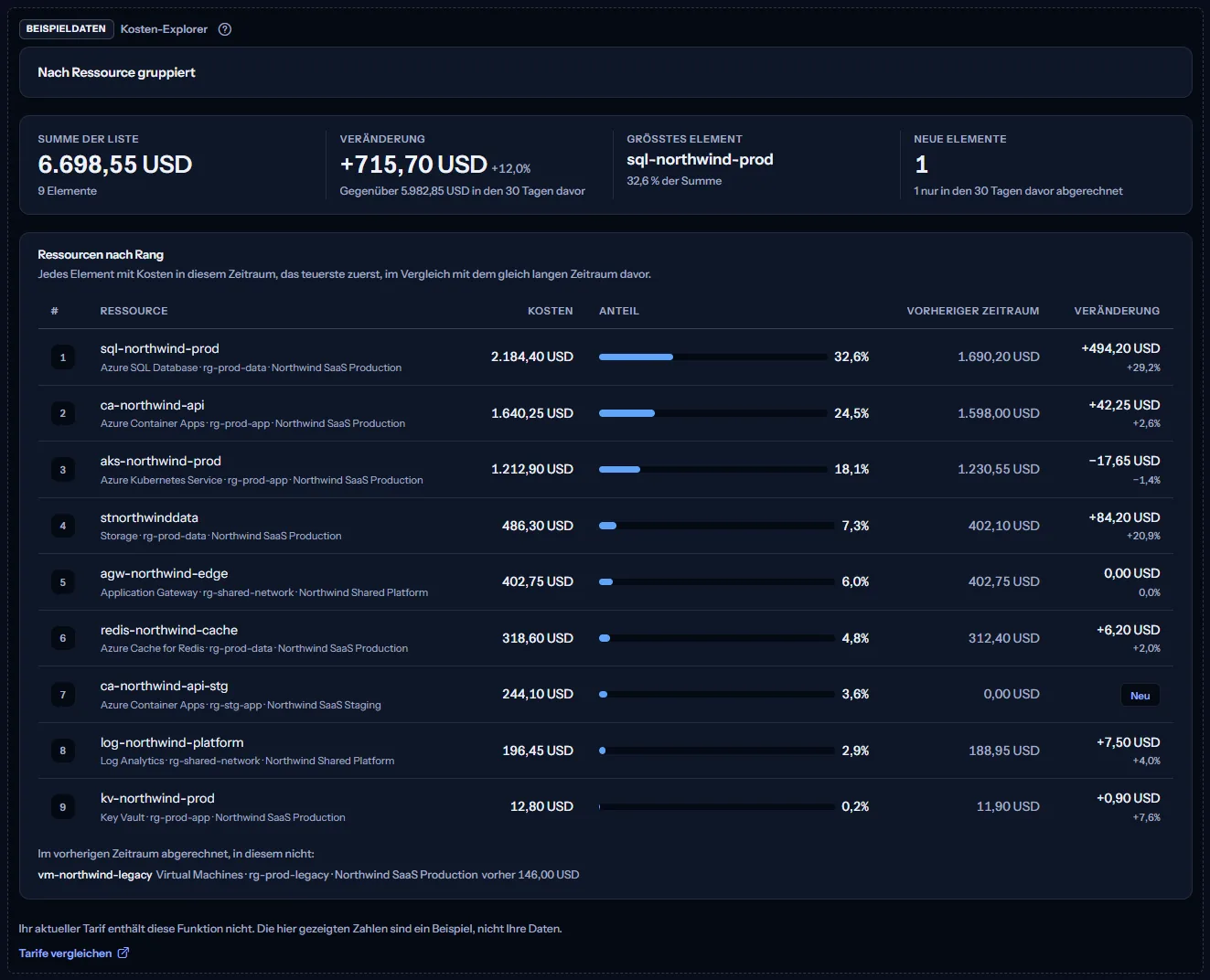
Task: Click the previous period value "188,95 USD"
Action: pyautogui.click(x=1004, y=751)
